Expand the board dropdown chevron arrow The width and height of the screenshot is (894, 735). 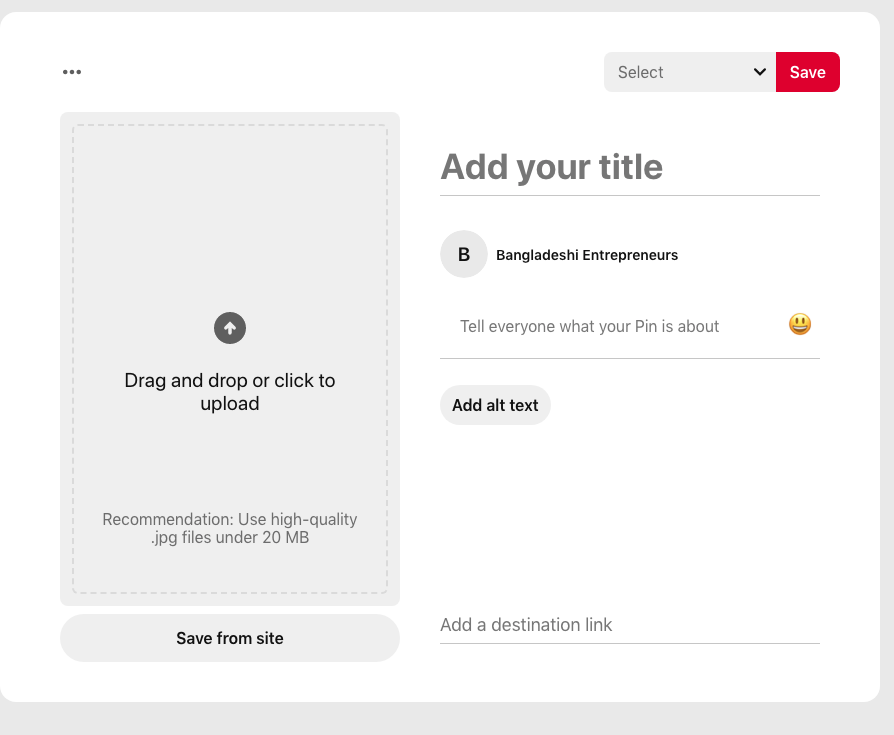[x=760, y=72]
